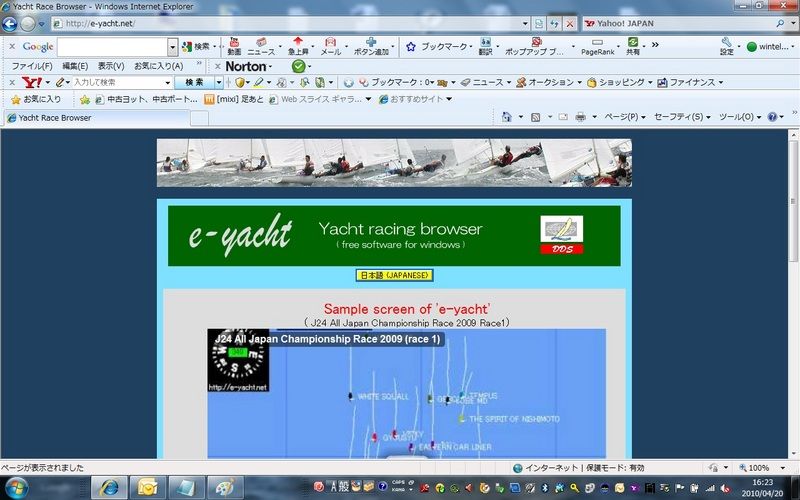Open the おすすめサイト dropdown

pos(449,99)
